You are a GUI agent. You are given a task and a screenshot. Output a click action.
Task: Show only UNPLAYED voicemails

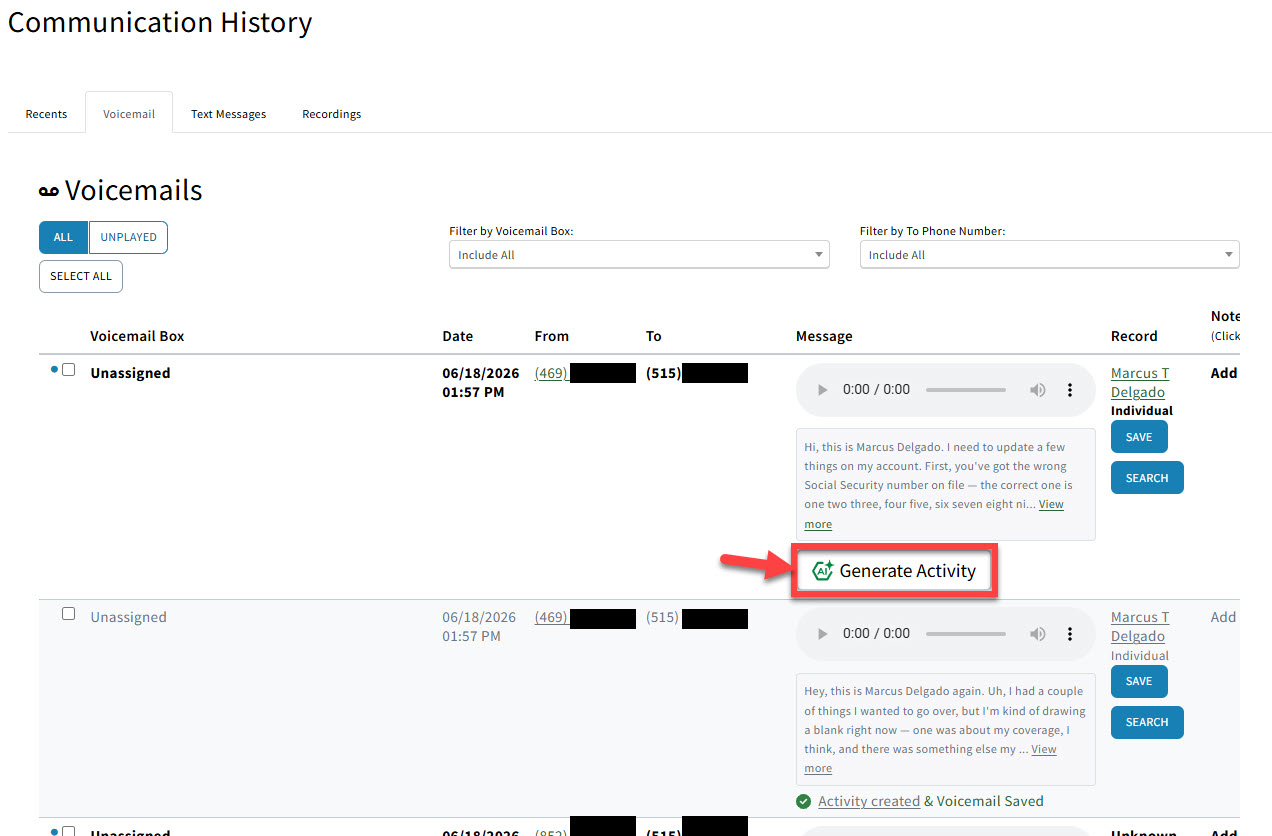[x=129, y=237]
